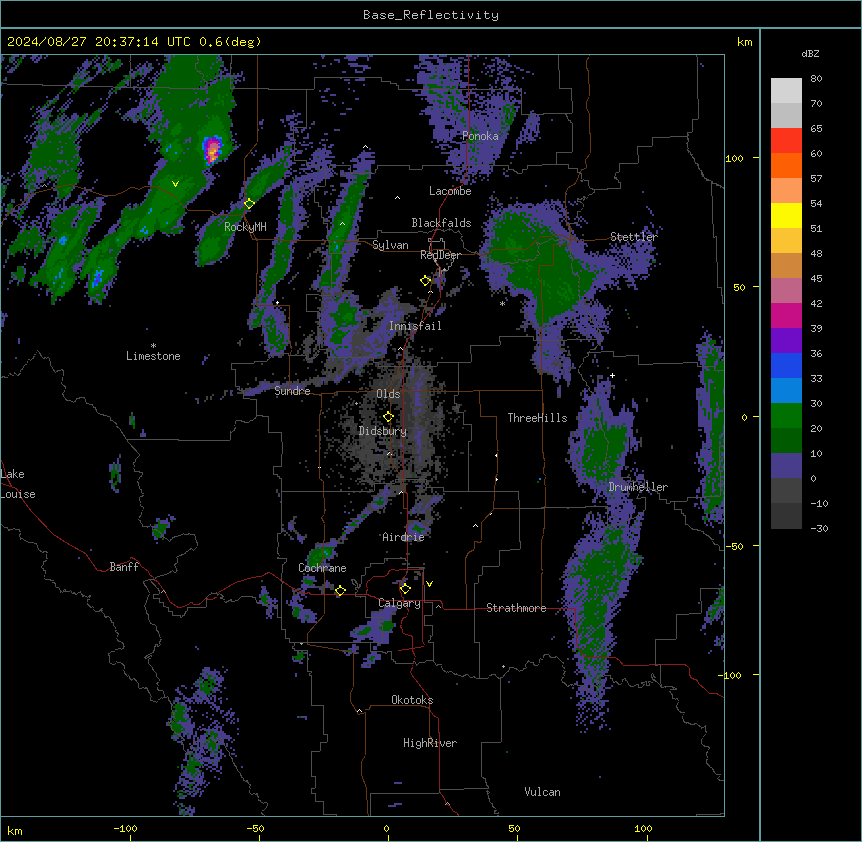Viewport: 862px width, 842px height.
Task: Click the Banff label
Action: pyautogui.click(x=124, y=567)
